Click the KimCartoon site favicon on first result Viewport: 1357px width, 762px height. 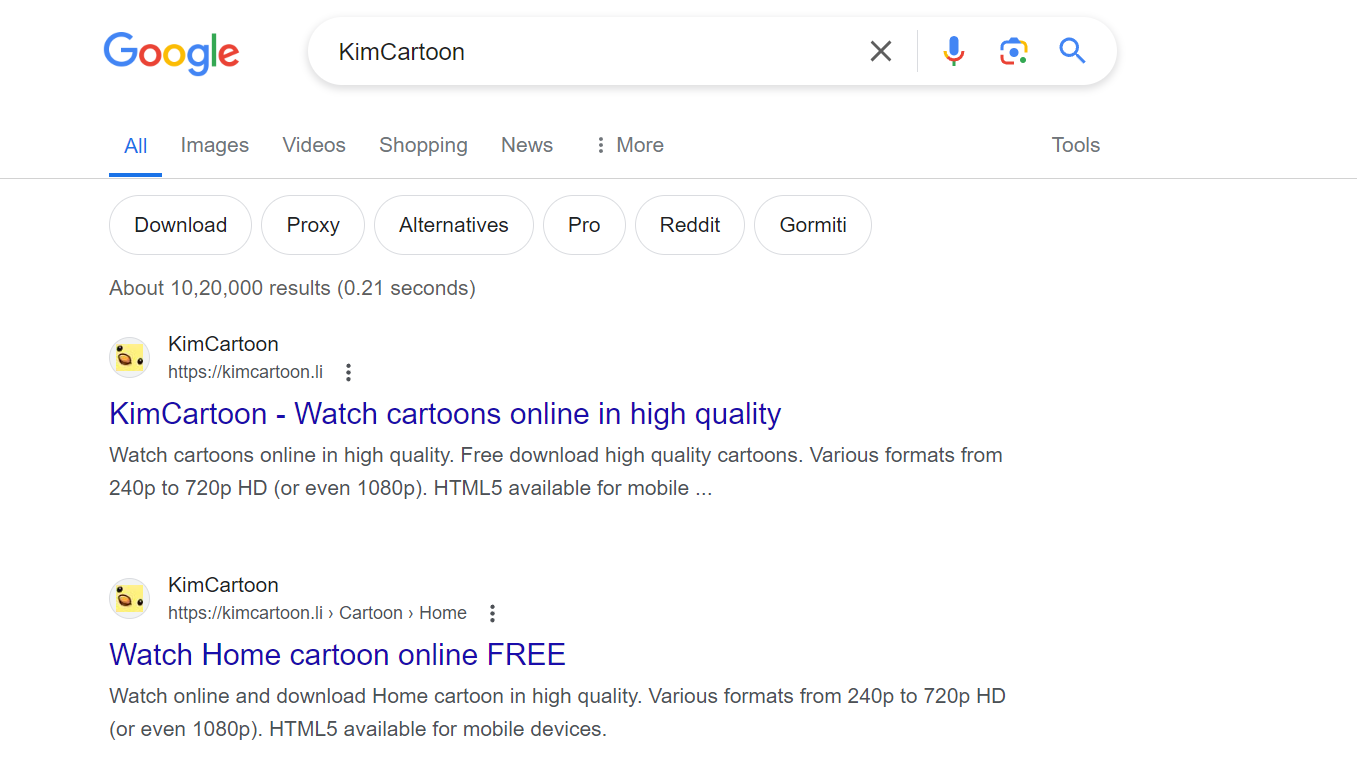tap(129, 356)
